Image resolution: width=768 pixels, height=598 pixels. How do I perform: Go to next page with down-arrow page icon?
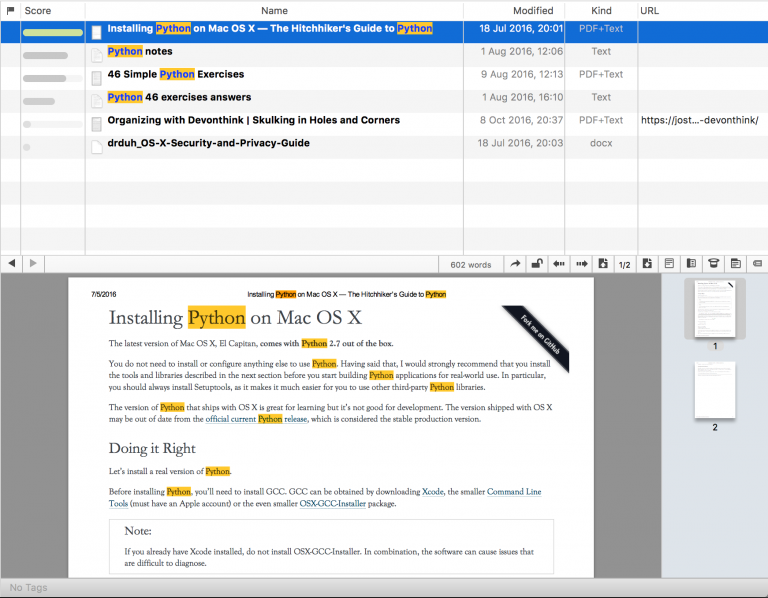tap(647, 264)
